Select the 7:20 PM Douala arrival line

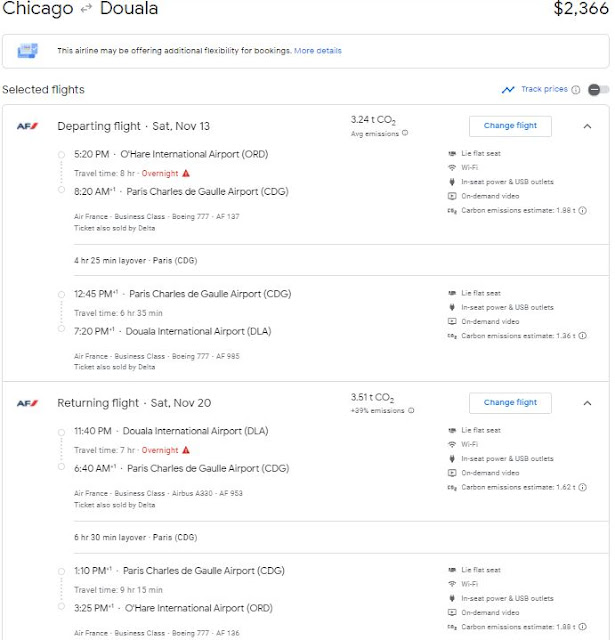(173, 331)
